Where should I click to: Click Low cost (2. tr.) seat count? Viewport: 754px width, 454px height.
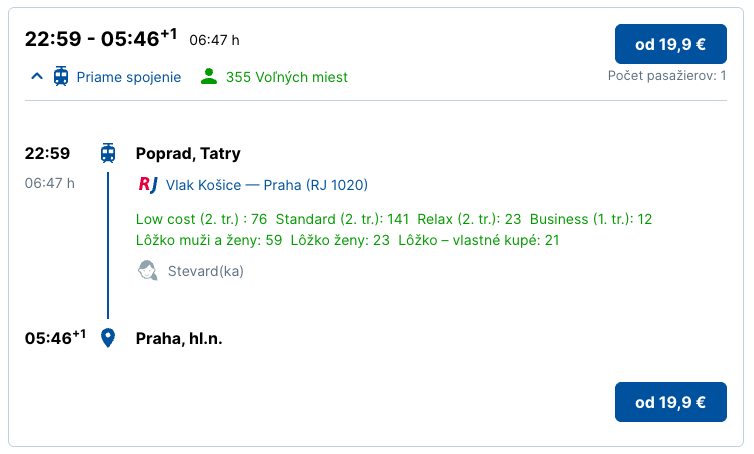201,219
